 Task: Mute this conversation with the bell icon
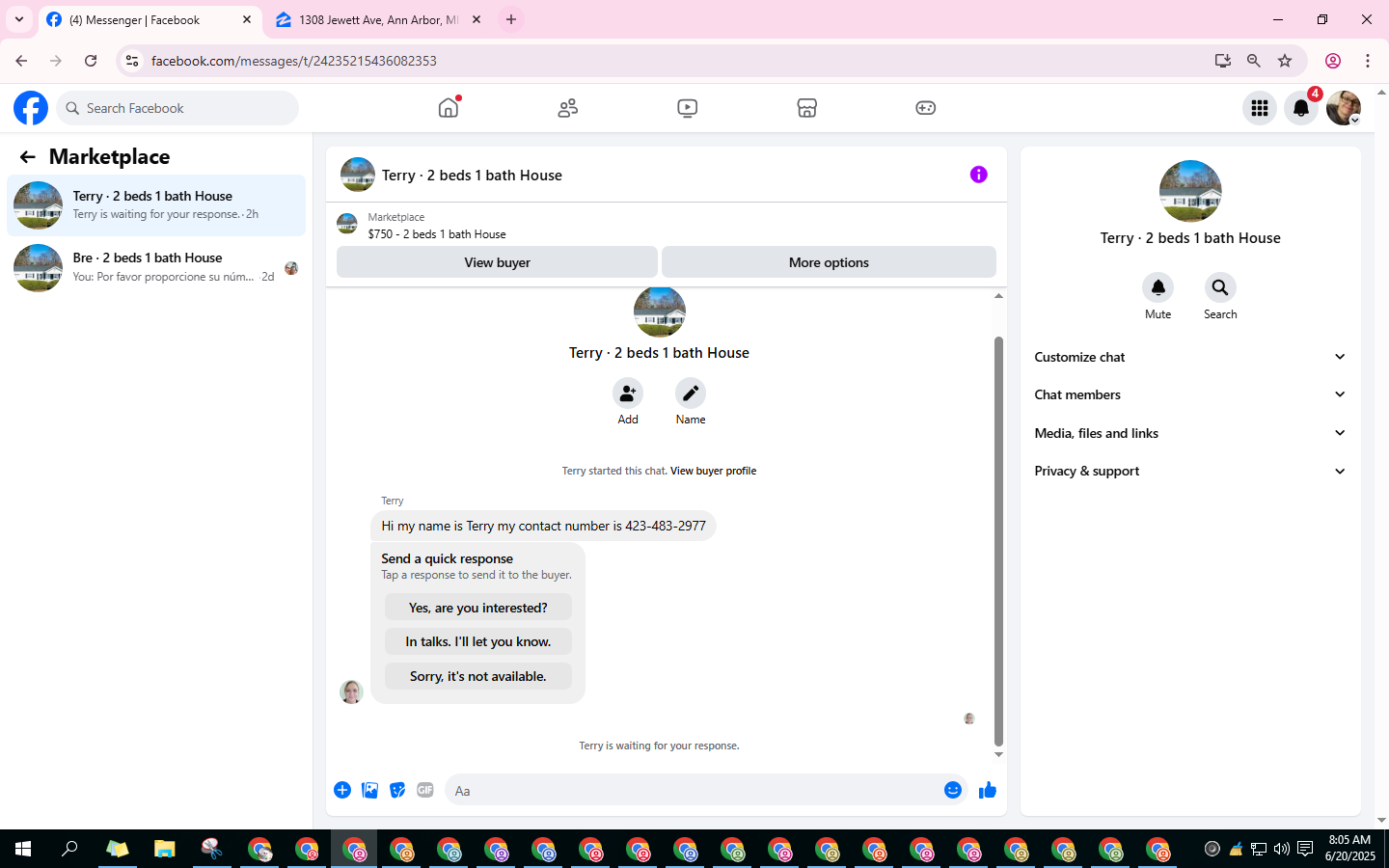tap(1158, 287)
